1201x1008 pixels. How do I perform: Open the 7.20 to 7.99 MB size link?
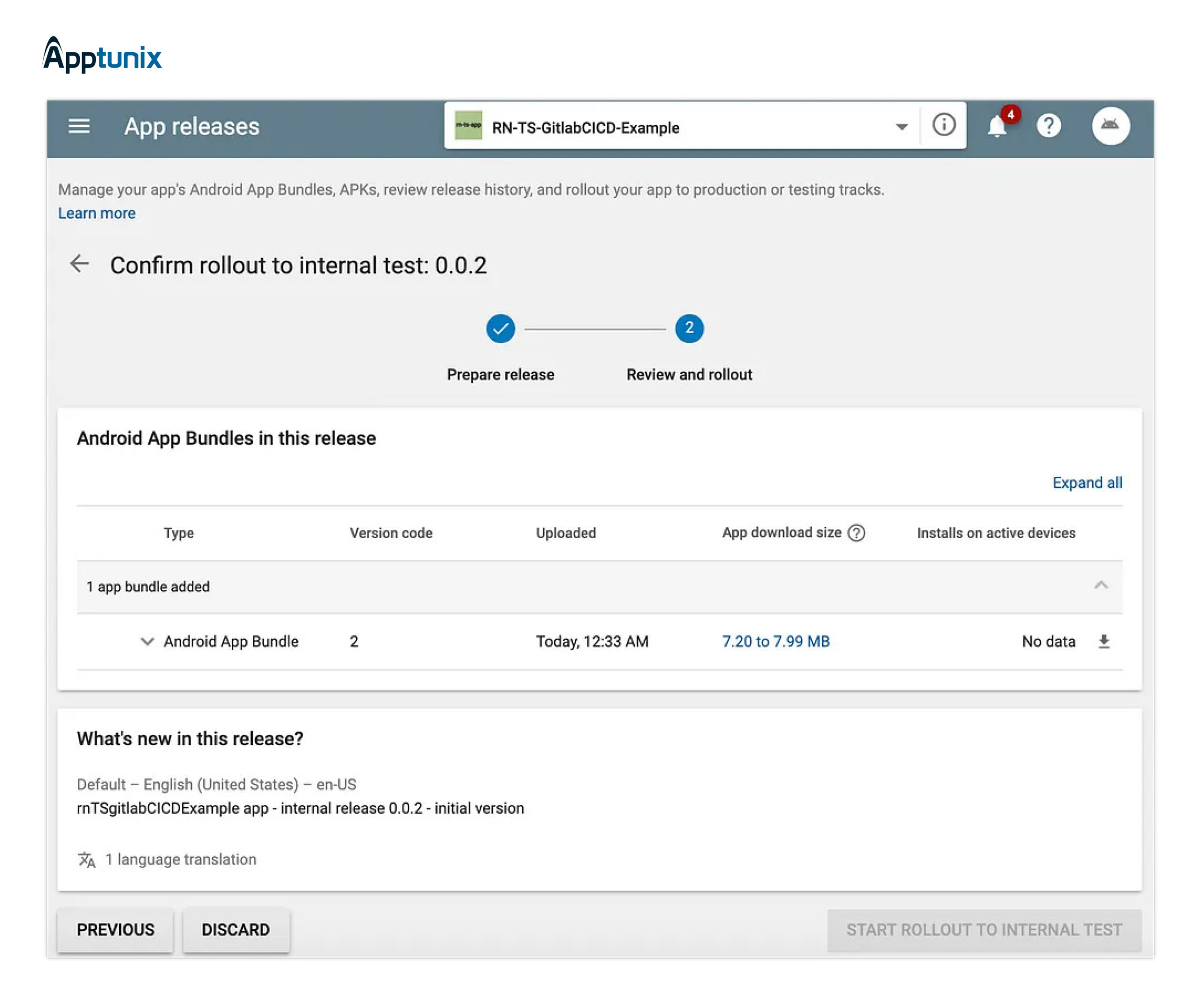(775, 641)
